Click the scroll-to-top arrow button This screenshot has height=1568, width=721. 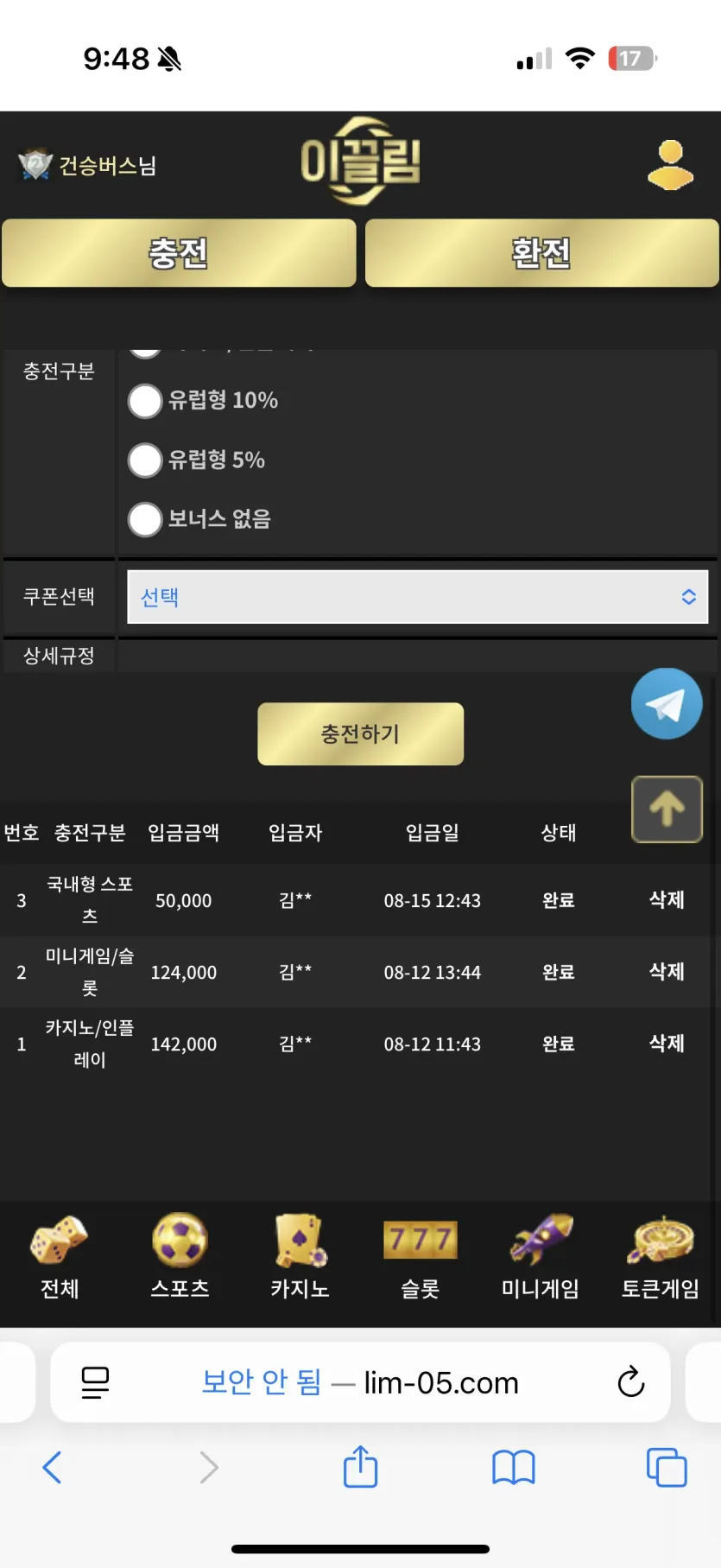(667, 809)
